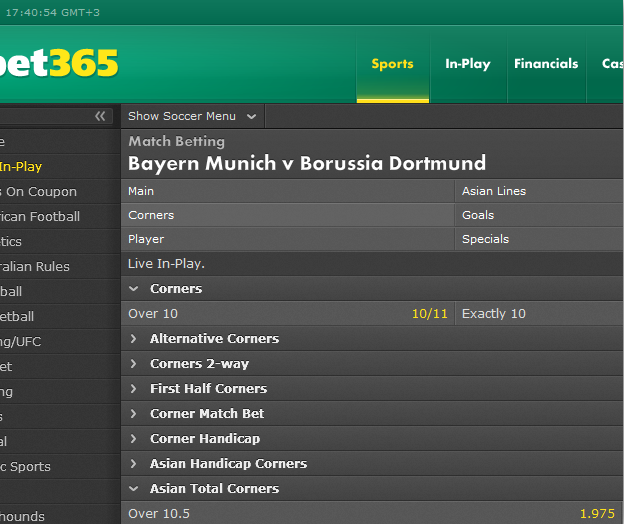Viewport: 624px width, 524px height.
Task: Expand the Asian Handicap Corners section
Action: click(x=372, y=464)
